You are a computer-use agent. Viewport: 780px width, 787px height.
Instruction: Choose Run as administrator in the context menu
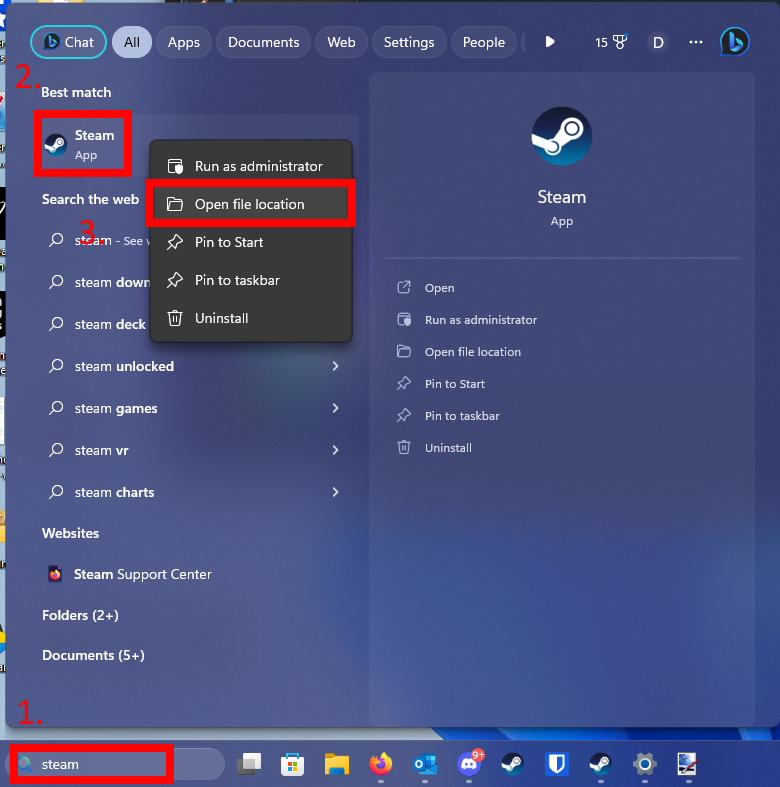click(x=251, y=166)
